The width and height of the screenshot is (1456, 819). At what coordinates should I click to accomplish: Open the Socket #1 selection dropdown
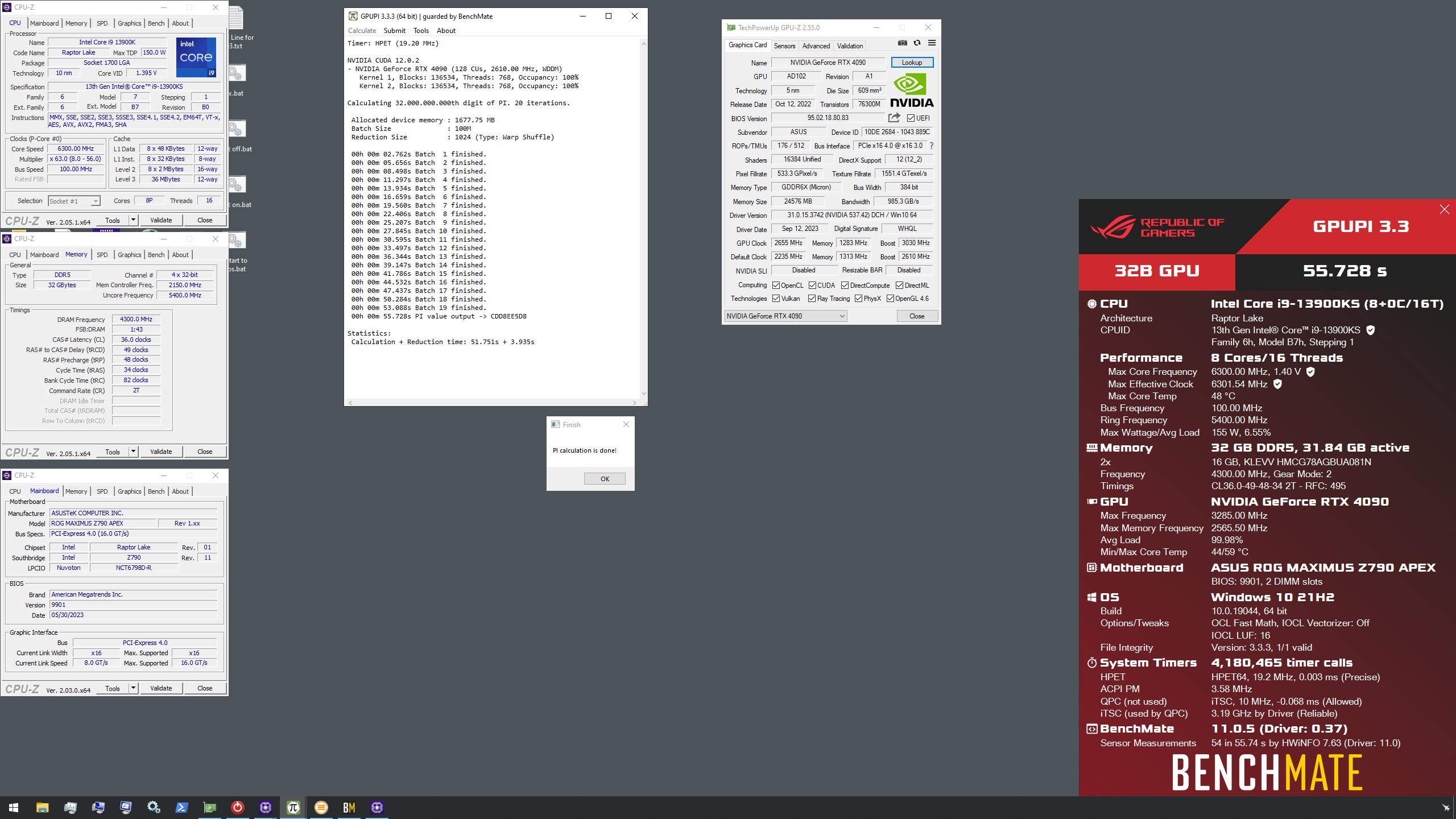(x=74, y=201)
